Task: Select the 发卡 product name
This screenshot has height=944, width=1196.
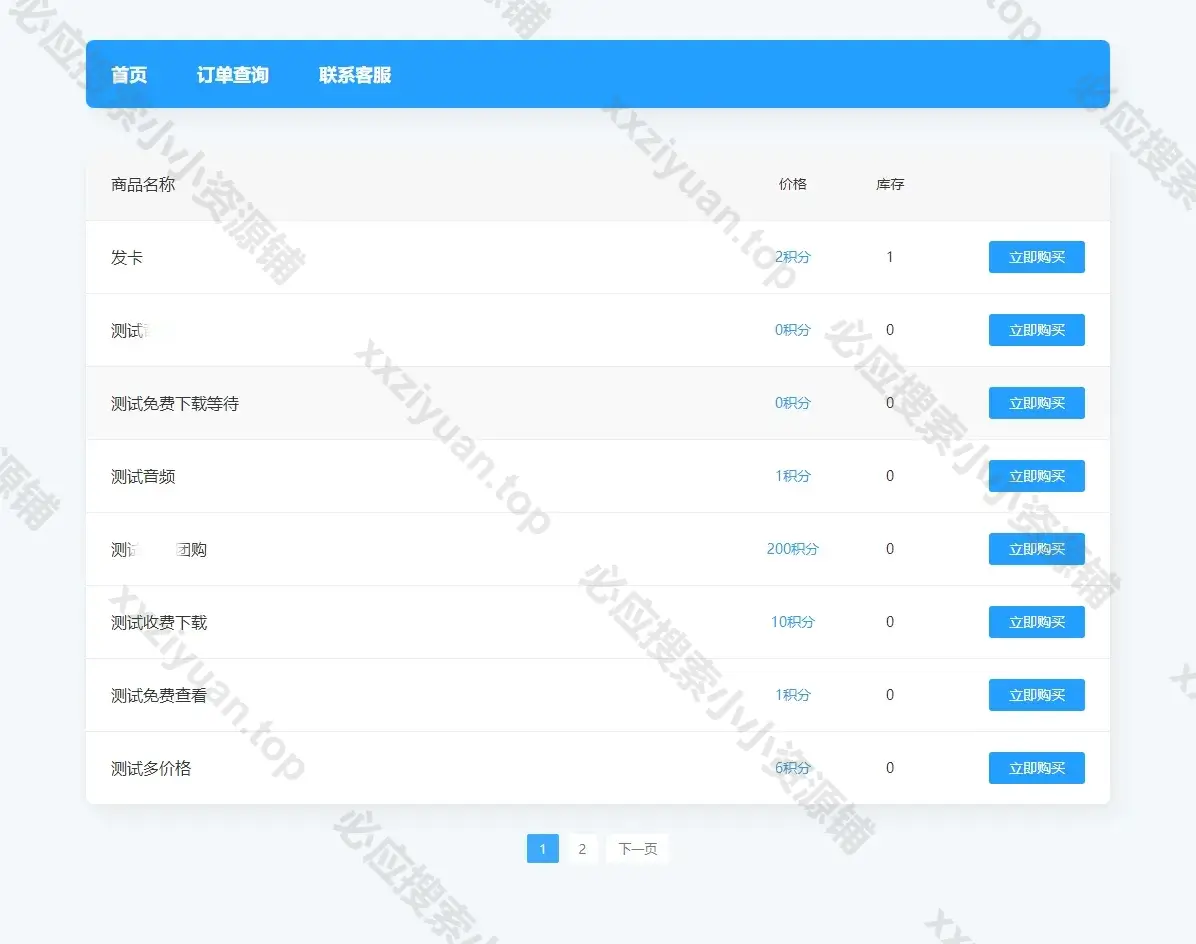Action: click(x=127, y=258)
